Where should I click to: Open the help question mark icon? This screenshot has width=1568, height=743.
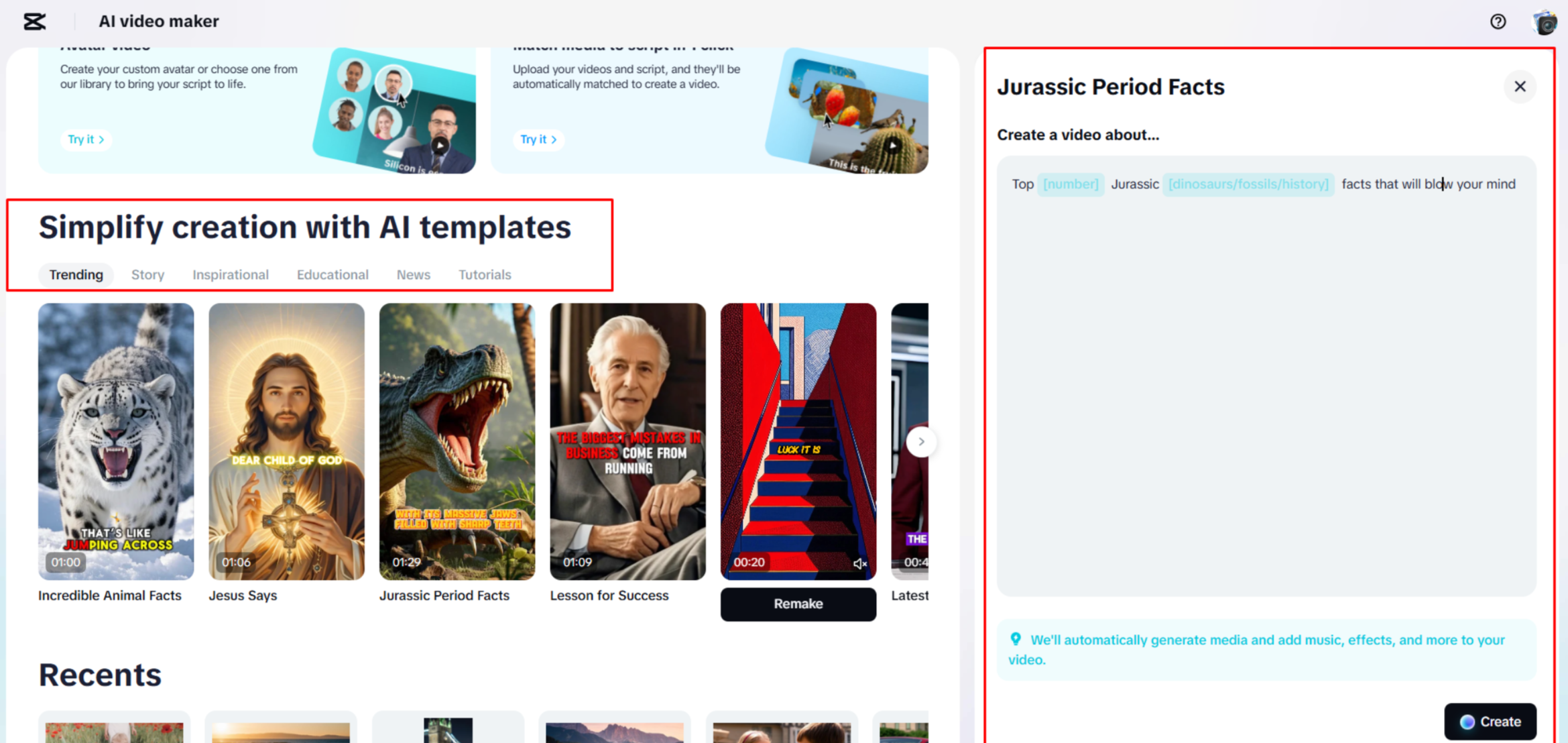[x=1498, y=21]
